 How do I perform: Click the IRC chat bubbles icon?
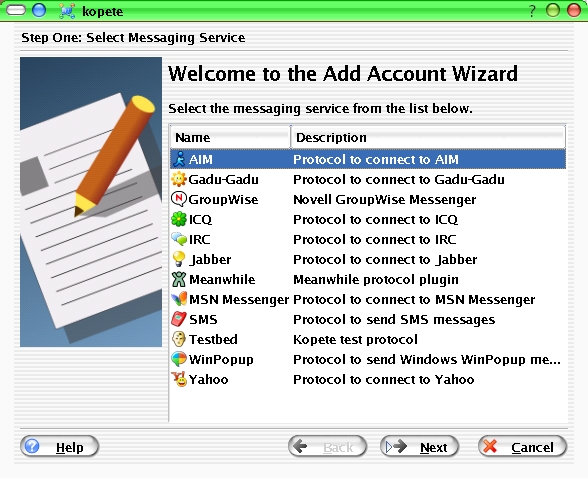tap(179, 239)
